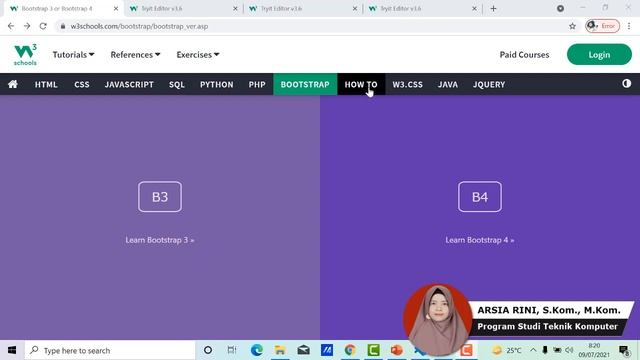Close the second Tryit Editor tab
640x360 pixels.
point(235,9)
